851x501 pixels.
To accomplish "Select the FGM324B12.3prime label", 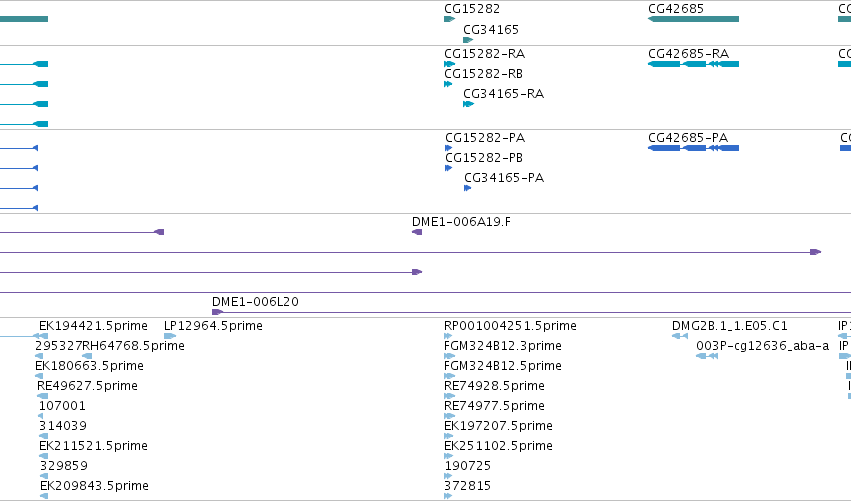I will [x=503, y=346].
